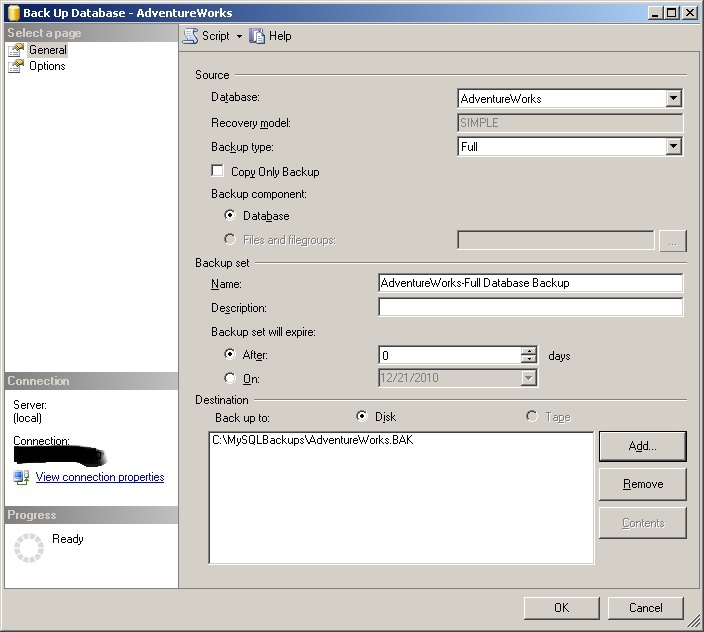Viewport: 704px width, 632px height.
Task: Click Cancel to dismiss dialog
Action: point(646,608)
